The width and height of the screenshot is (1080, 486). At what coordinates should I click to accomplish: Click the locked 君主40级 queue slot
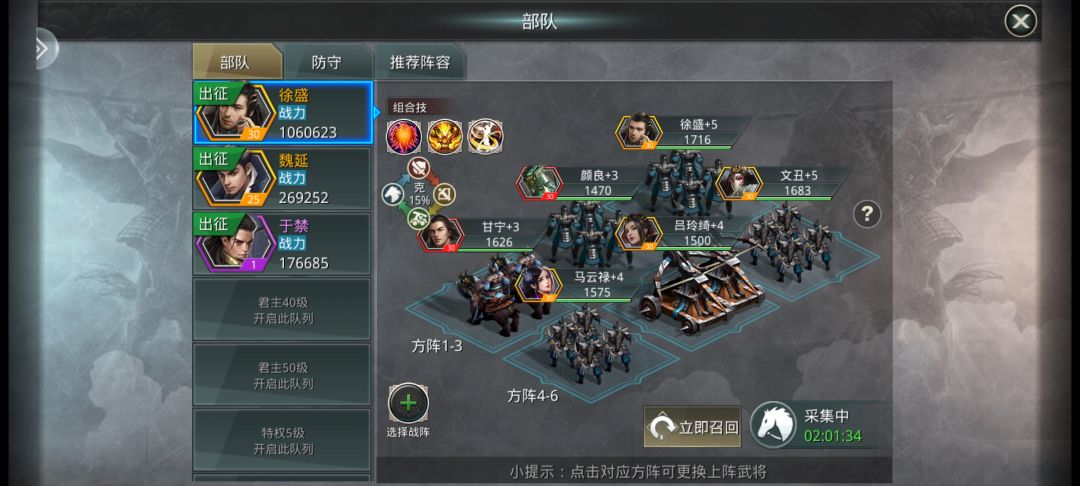(x=282, y=310)
